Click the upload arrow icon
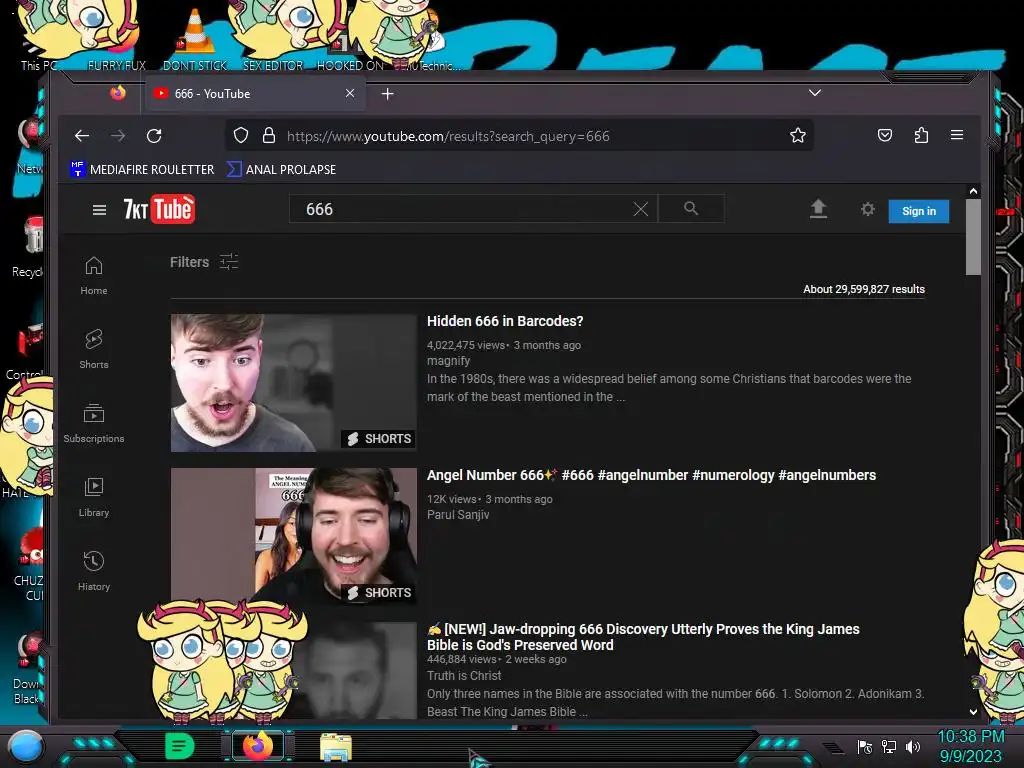Screen dimensions: 1024x768 click(818, 208)
